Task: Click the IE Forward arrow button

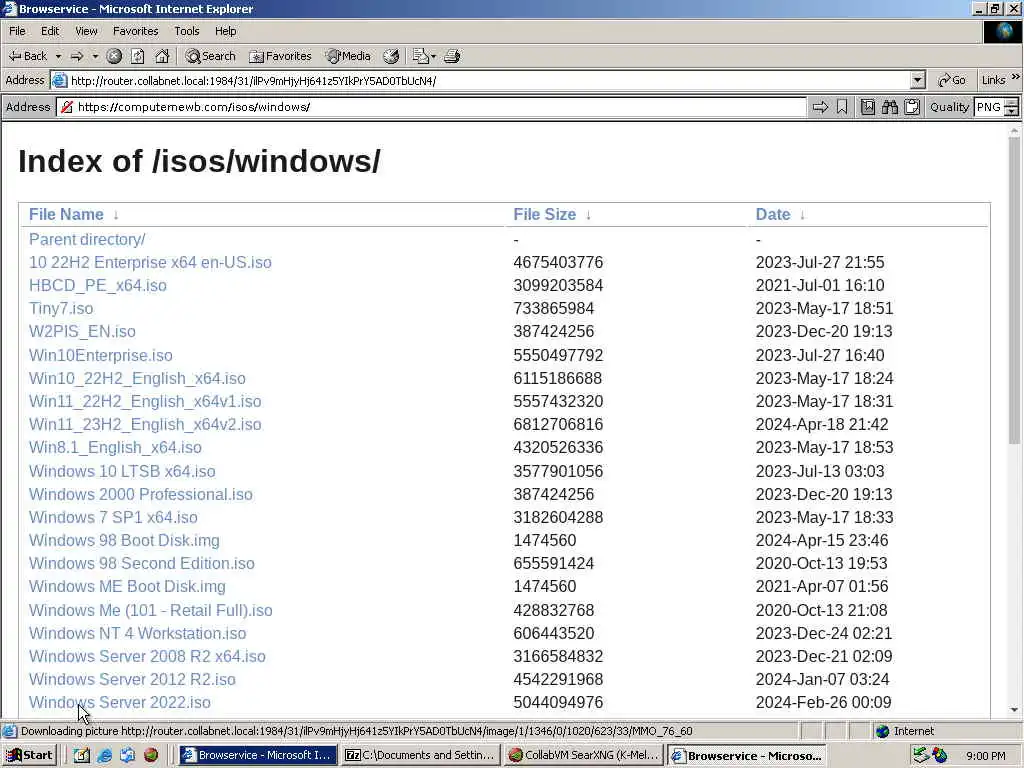Action: tap(77, 56)
